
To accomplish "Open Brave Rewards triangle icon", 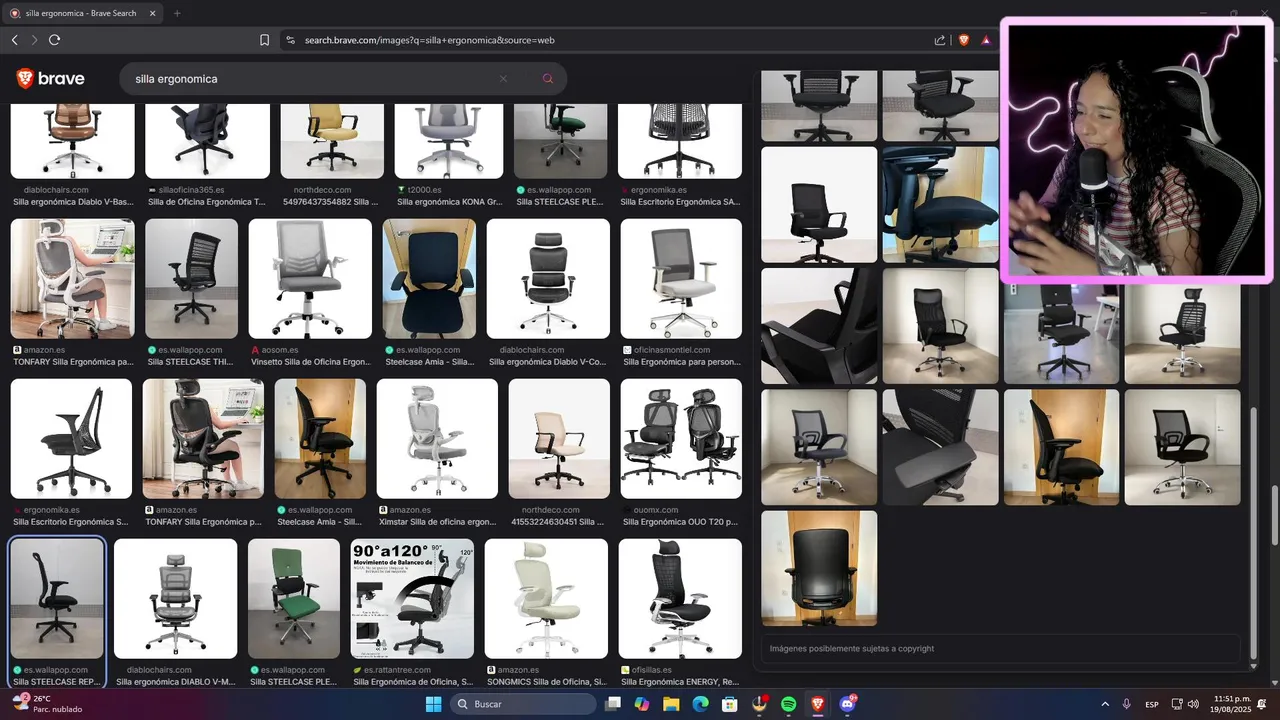I will (x=986, y=40).
